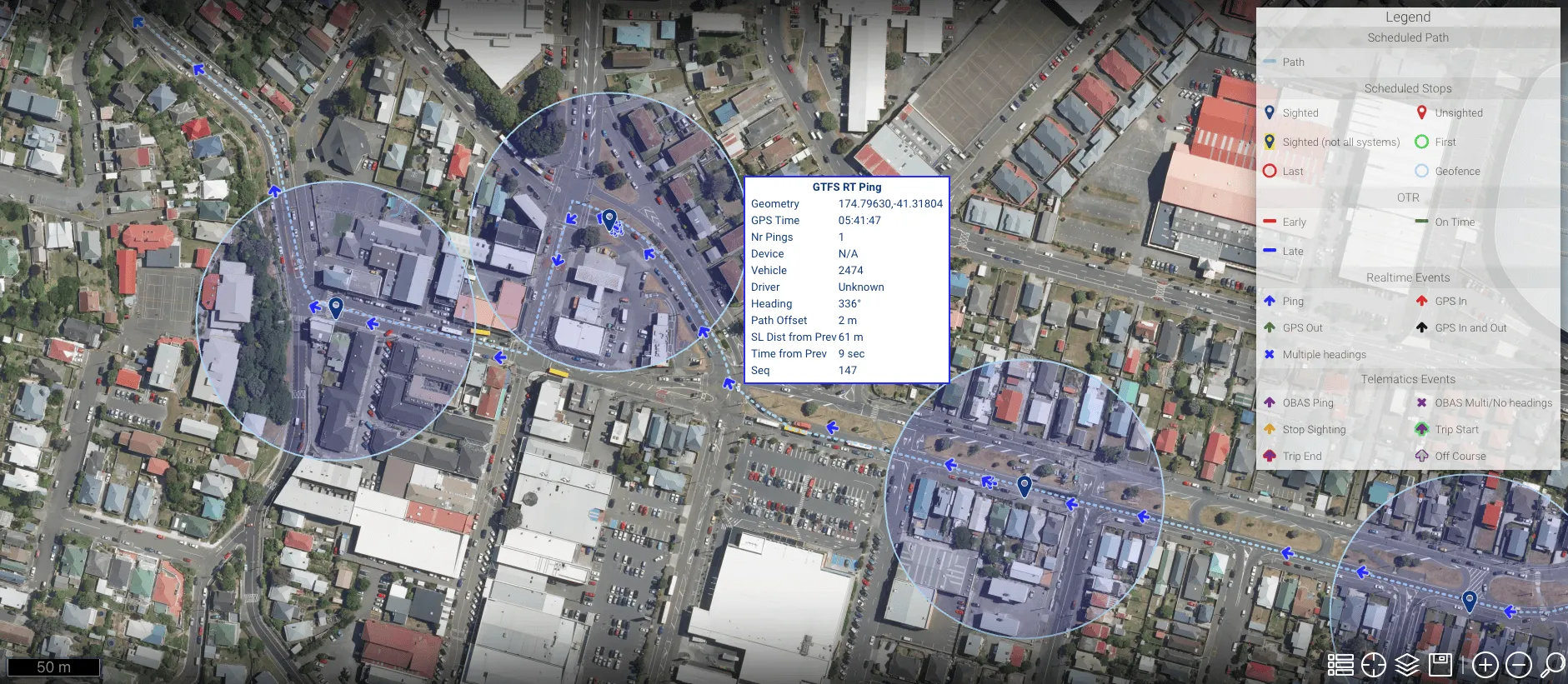The width and height of the screenshot is (1568, 684).
Task: Toggle the legend list icon in map toolbar
Action: tap(1340, 664)
